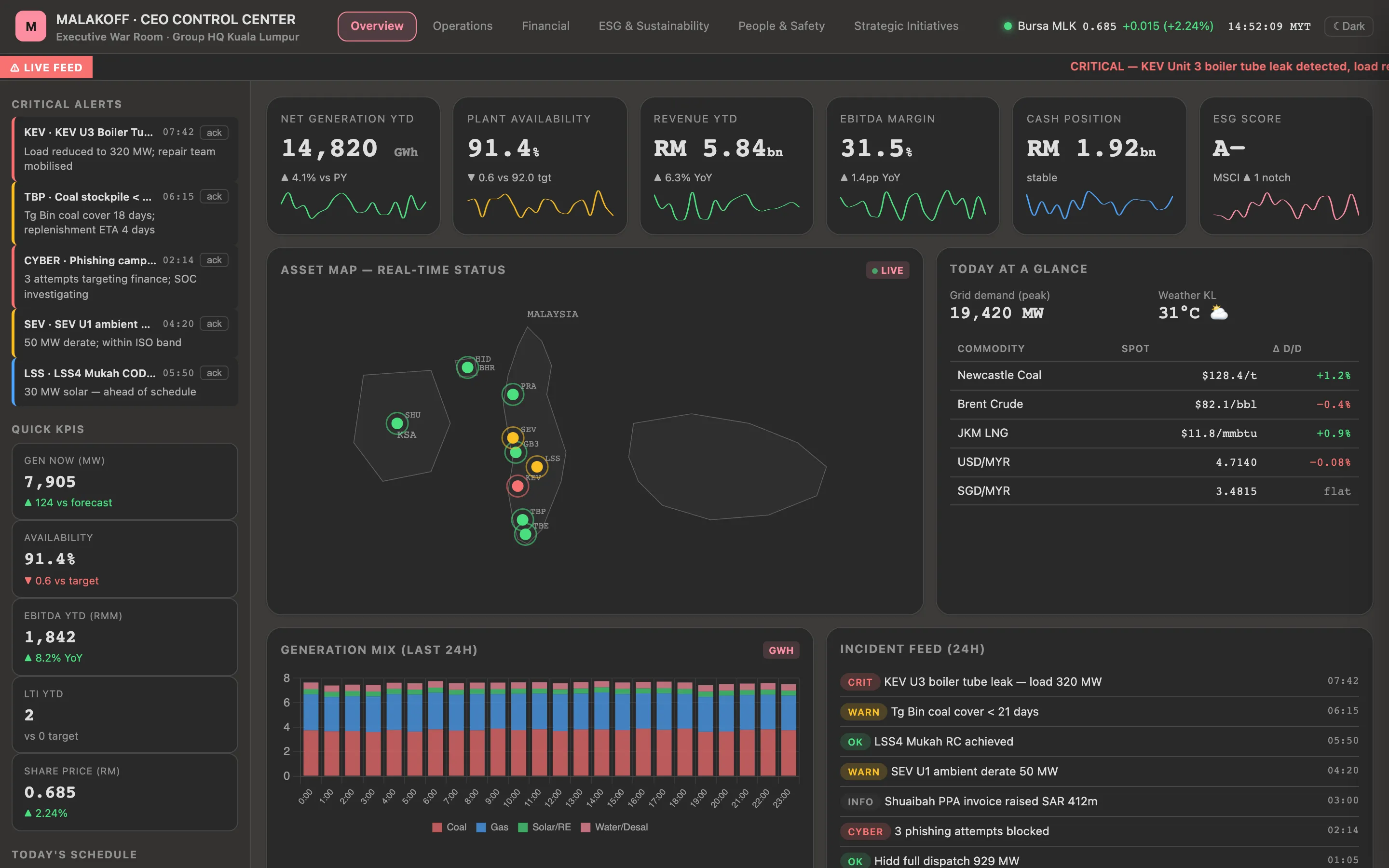Acknowledge the CYBER Phishing alert

214,260
